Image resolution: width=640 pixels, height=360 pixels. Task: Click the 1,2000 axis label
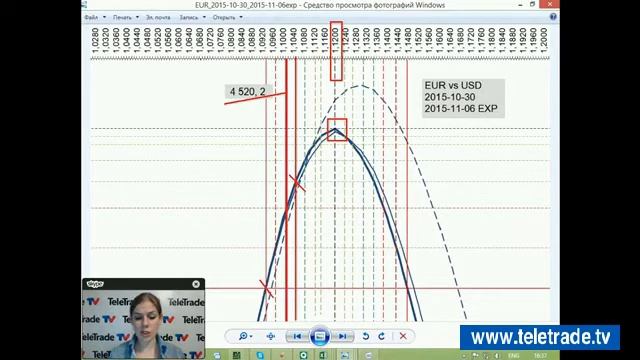pyautogui.click(x=543, y=40)
